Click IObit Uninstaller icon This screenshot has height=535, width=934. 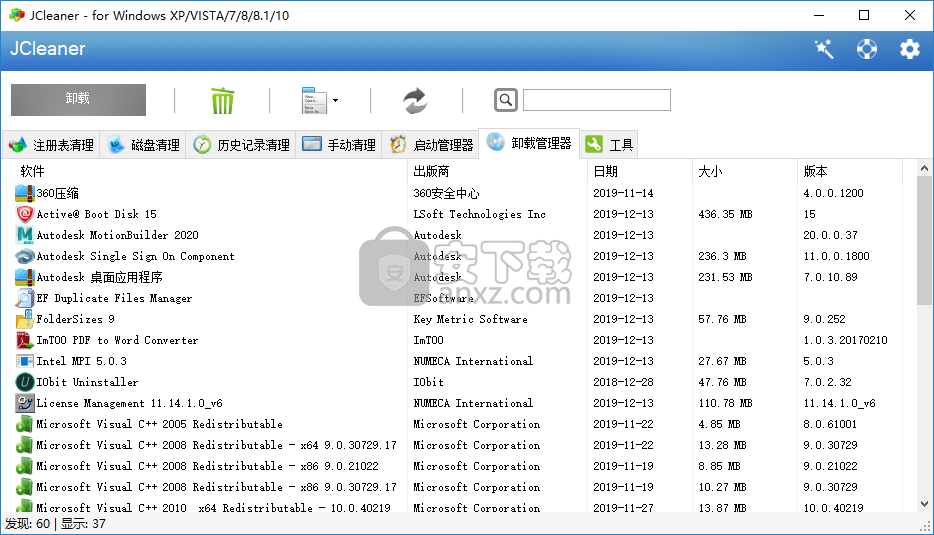[x=24, y=382]
